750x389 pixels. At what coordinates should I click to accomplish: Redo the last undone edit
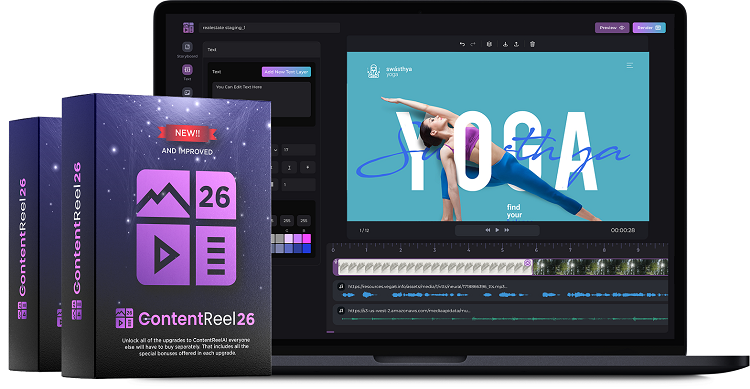pos(473,44)
